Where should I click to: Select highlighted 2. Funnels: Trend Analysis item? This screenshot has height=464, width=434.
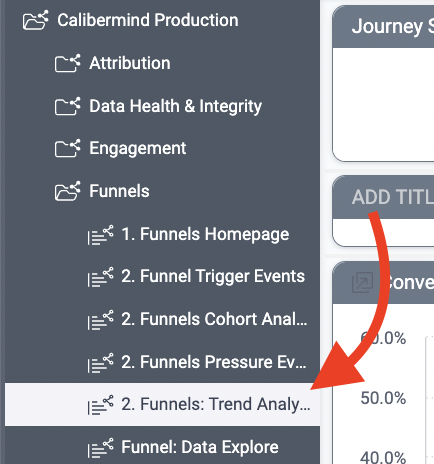[163, 404]
